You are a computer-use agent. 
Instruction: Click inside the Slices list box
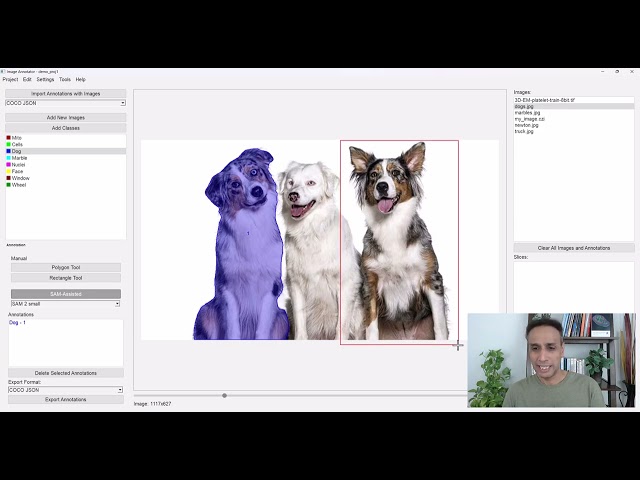pos(574,286)
